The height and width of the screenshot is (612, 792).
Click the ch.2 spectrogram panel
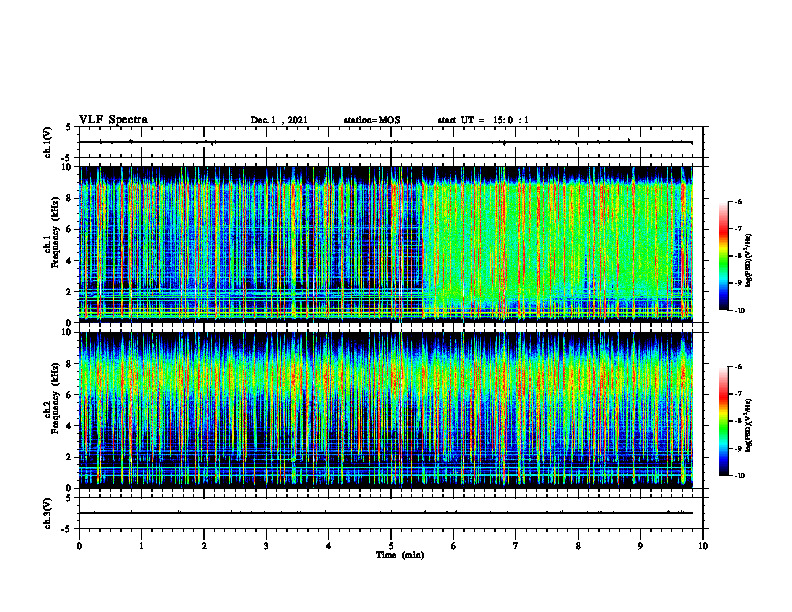click(x=386, y=410)
